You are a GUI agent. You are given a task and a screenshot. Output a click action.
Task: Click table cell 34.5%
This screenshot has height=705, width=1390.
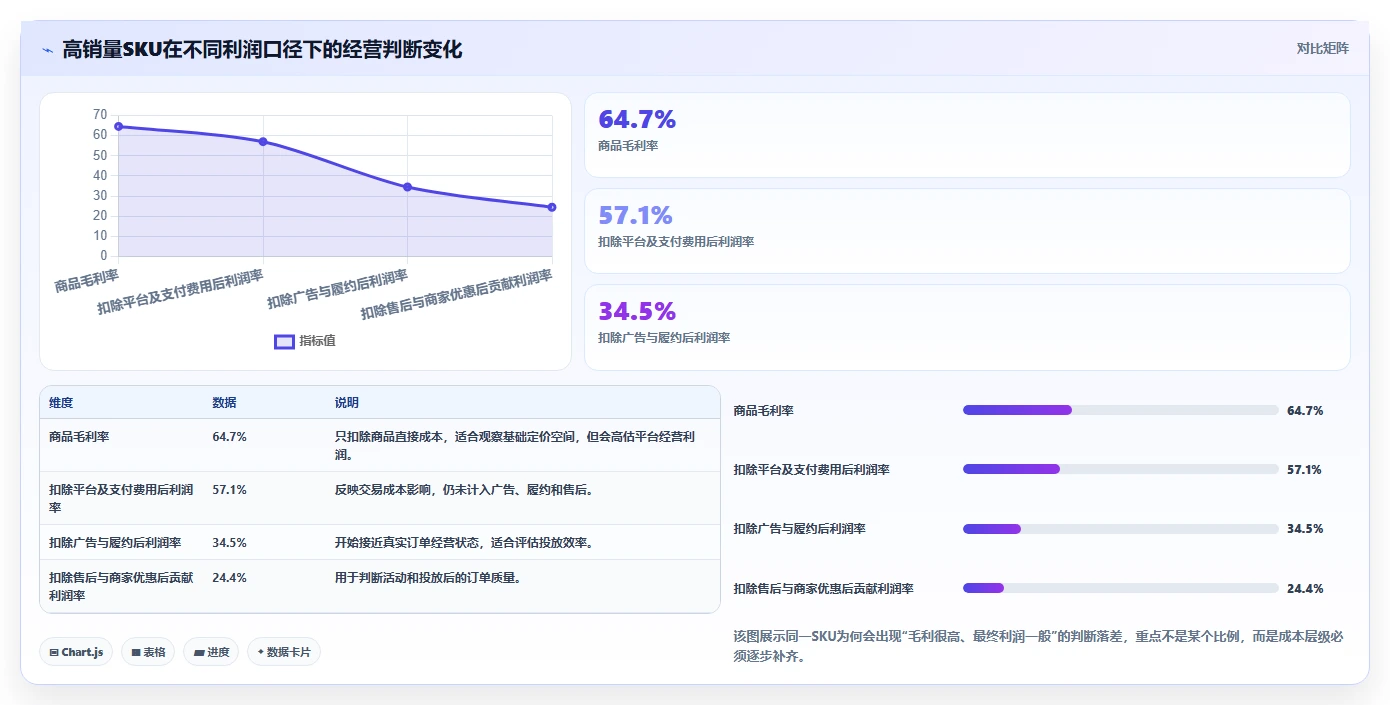click(229, 543)
